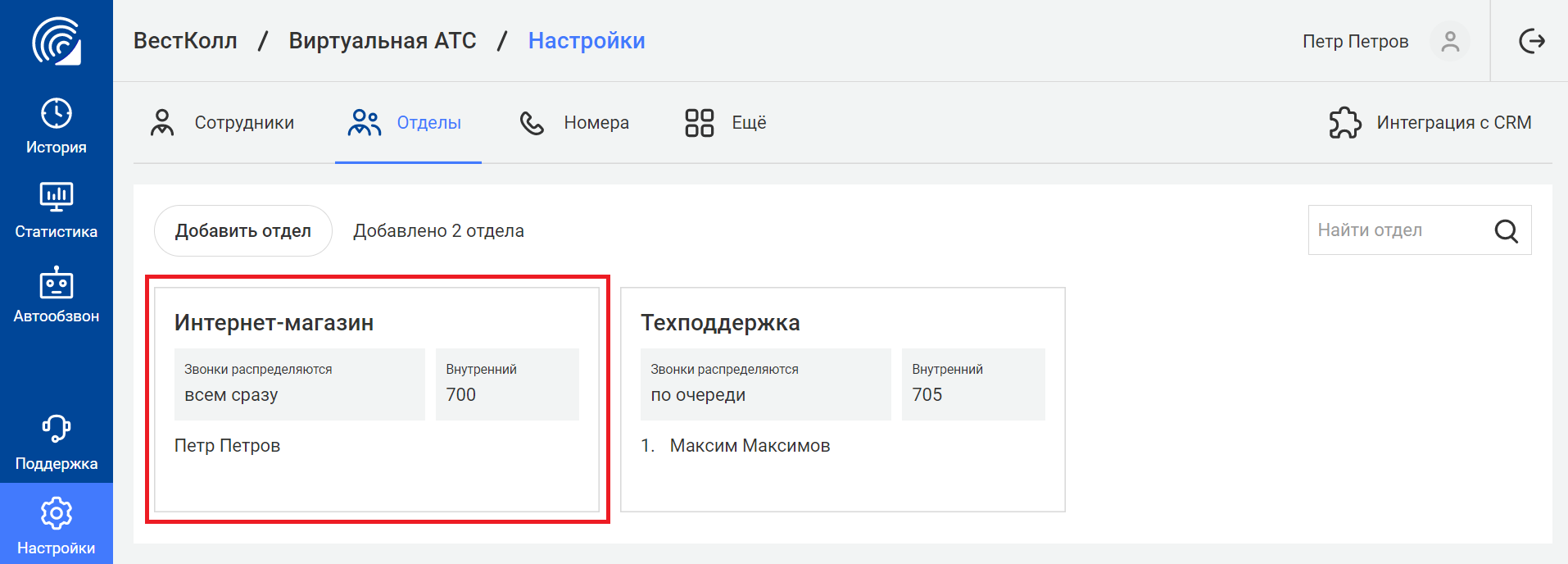Open the Интернет-магазин department title

[274, 323]
